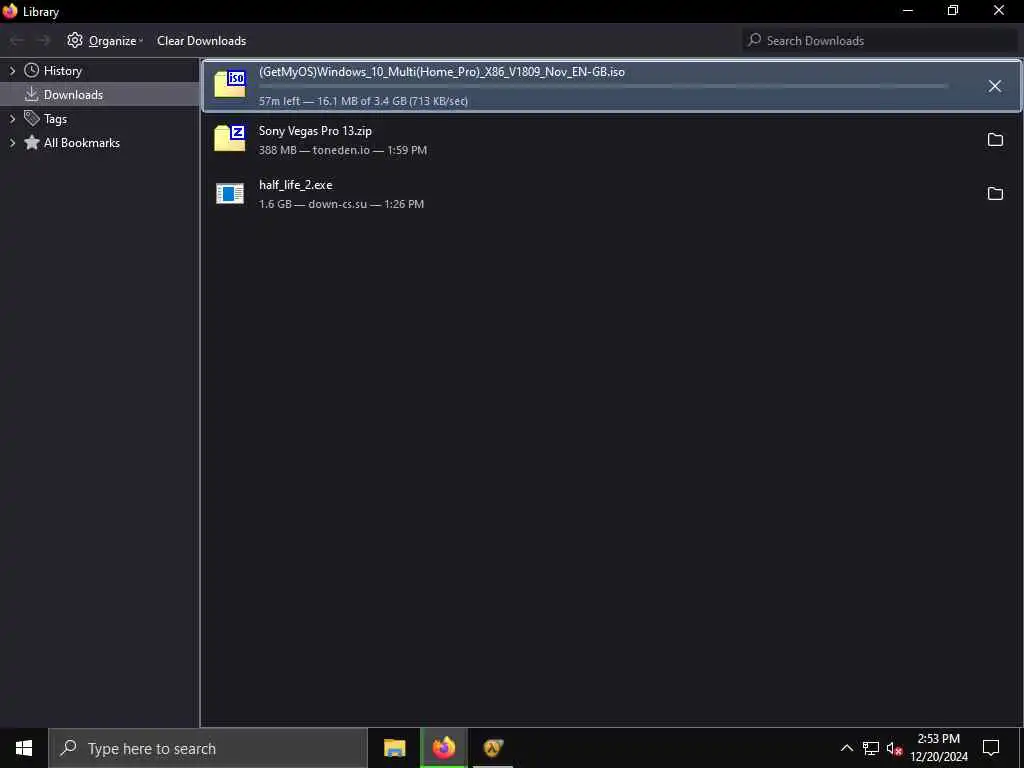Click the half_life_2.exe application icon

tap(230, 193)
